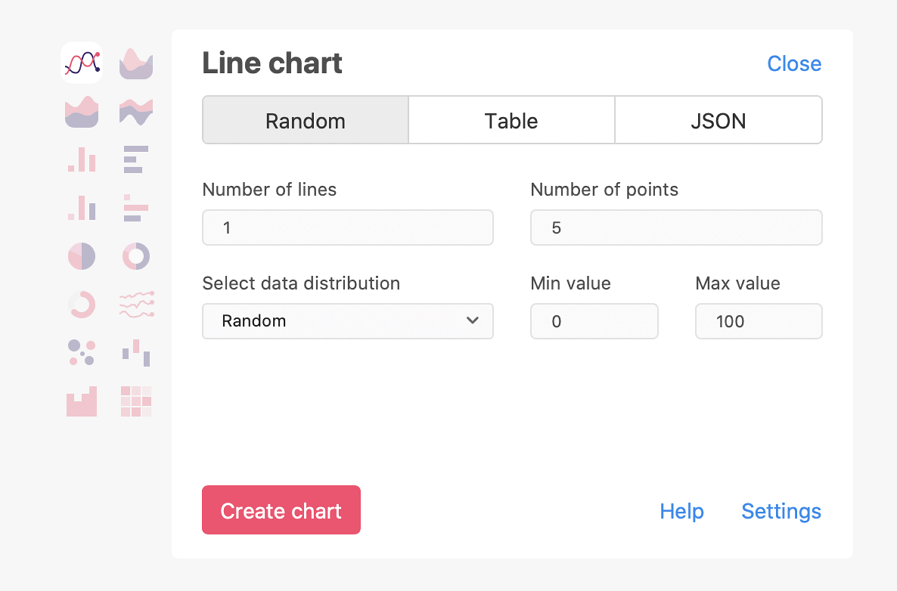Screen dimensions: 897x591
Task: Switch to the JSON tab
Action: (x=718, y=121)
